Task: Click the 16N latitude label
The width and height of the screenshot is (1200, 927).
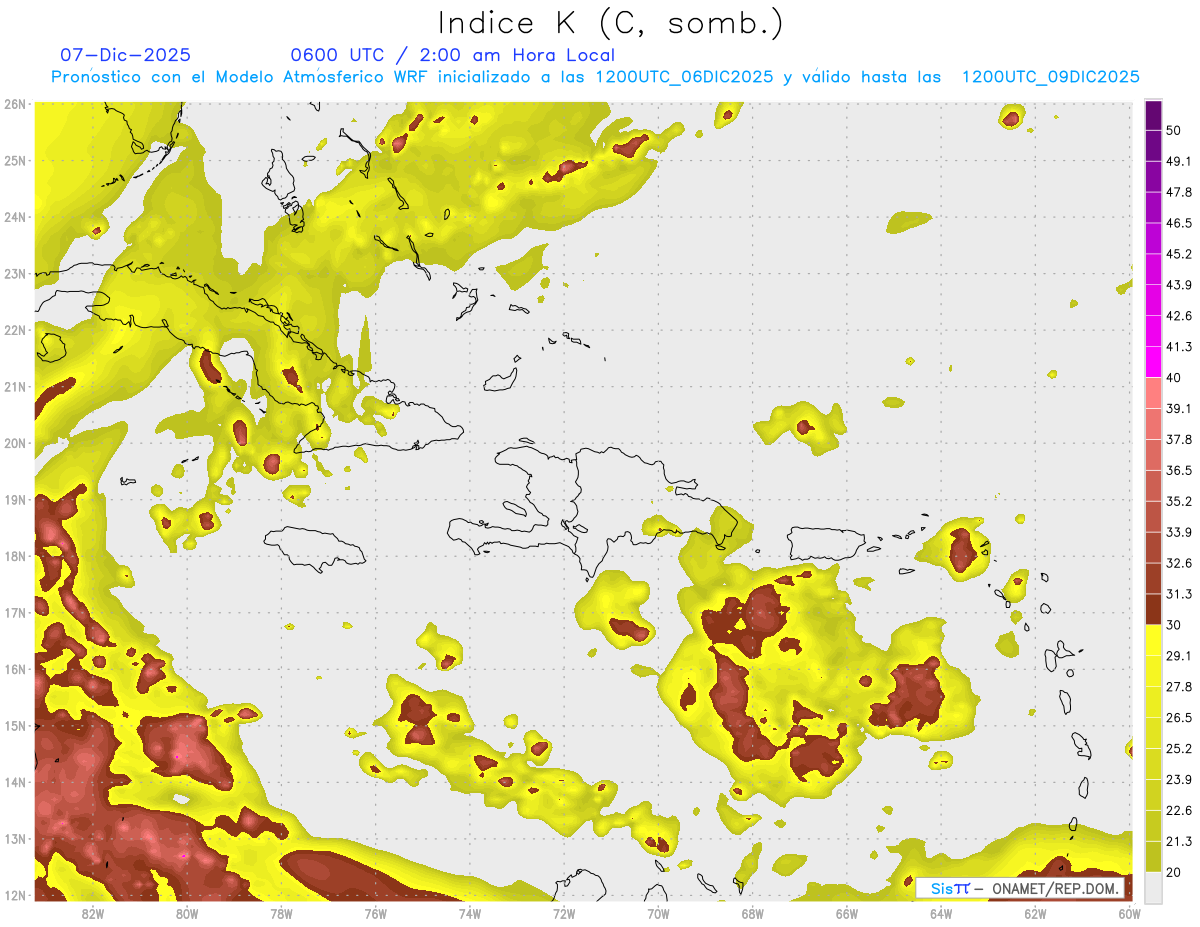Action: tap(15, 669)
